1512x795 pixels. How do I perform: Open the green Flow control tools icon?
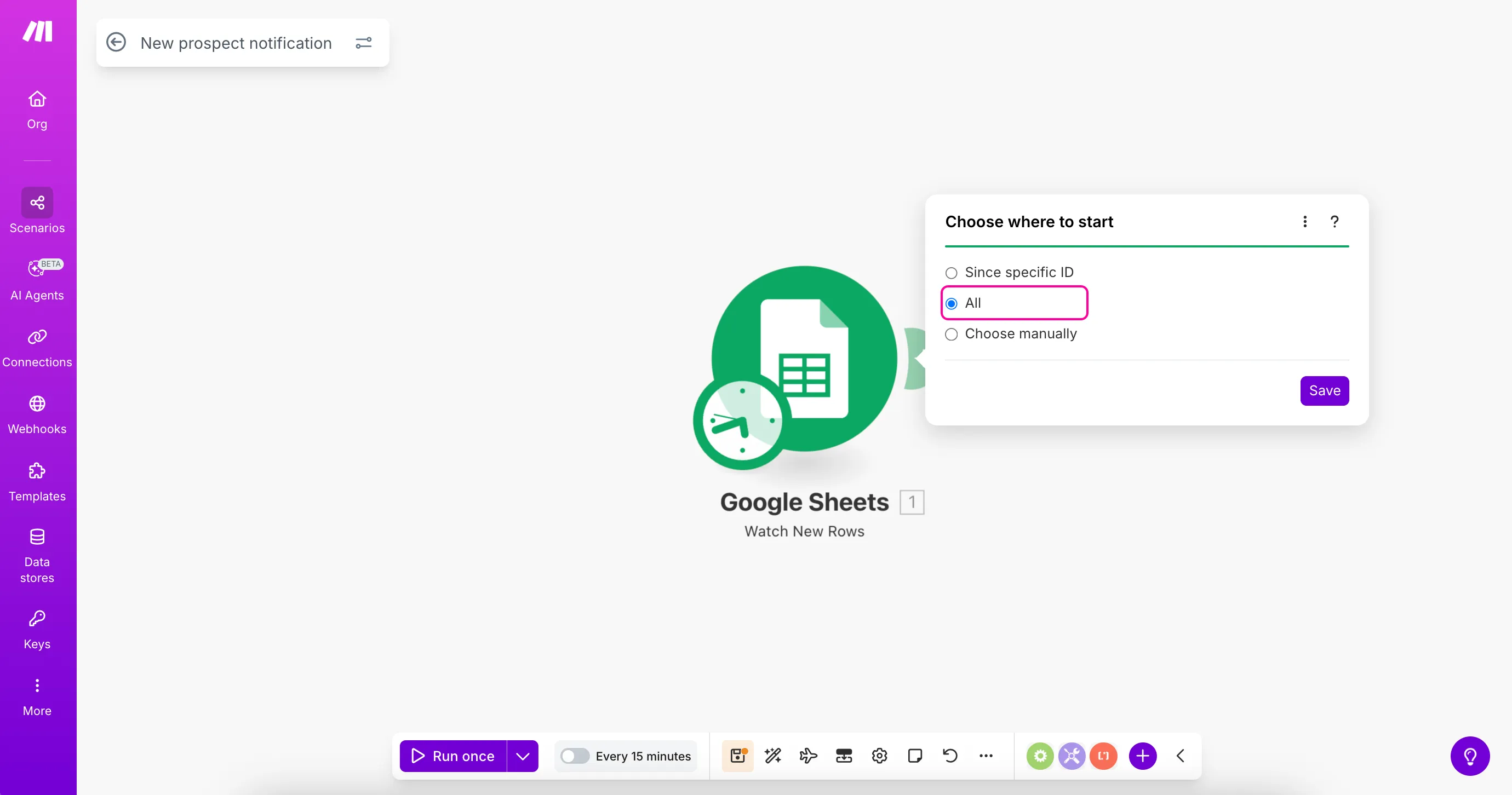pyautogui.click(x=1040, y=756)
